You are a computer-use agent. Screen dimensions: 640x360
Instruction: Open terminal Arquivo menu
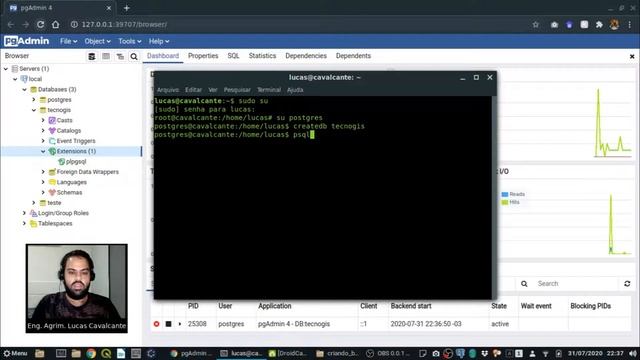pos(168,90)
